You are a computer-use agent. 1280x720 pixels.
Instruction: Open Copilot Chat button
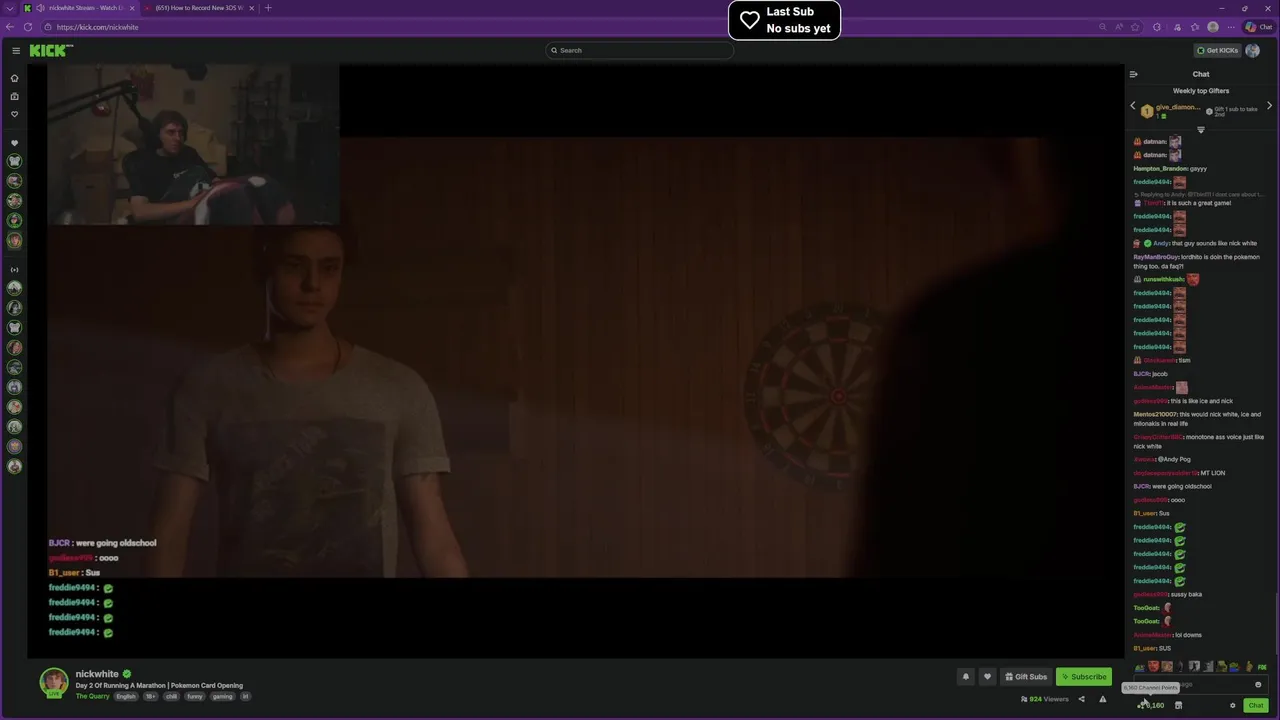1258,27
